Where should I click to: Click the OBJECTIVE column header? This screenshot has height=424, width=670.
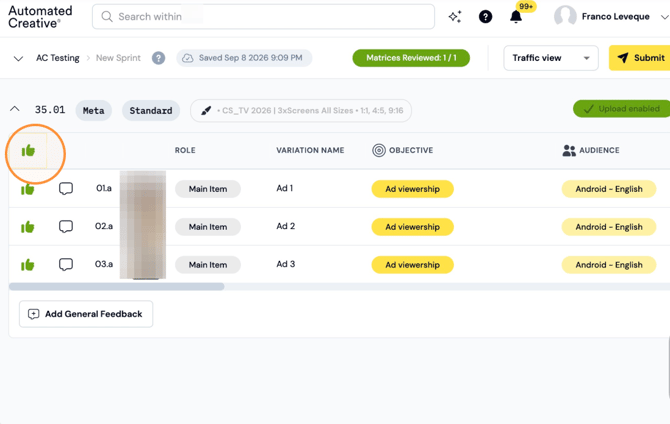click(x=411, y=150)
